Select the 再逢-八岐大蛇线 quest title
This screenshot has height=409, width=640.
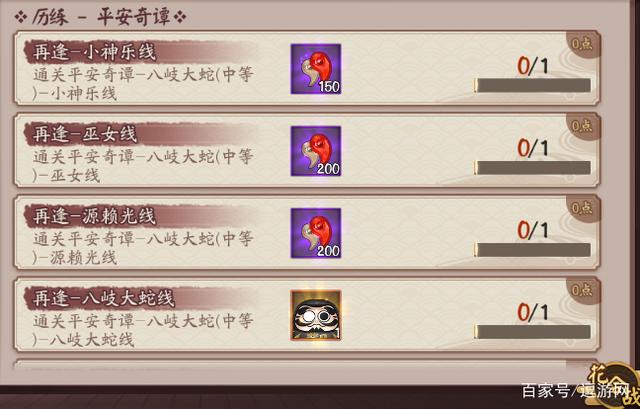click(104, 298)
